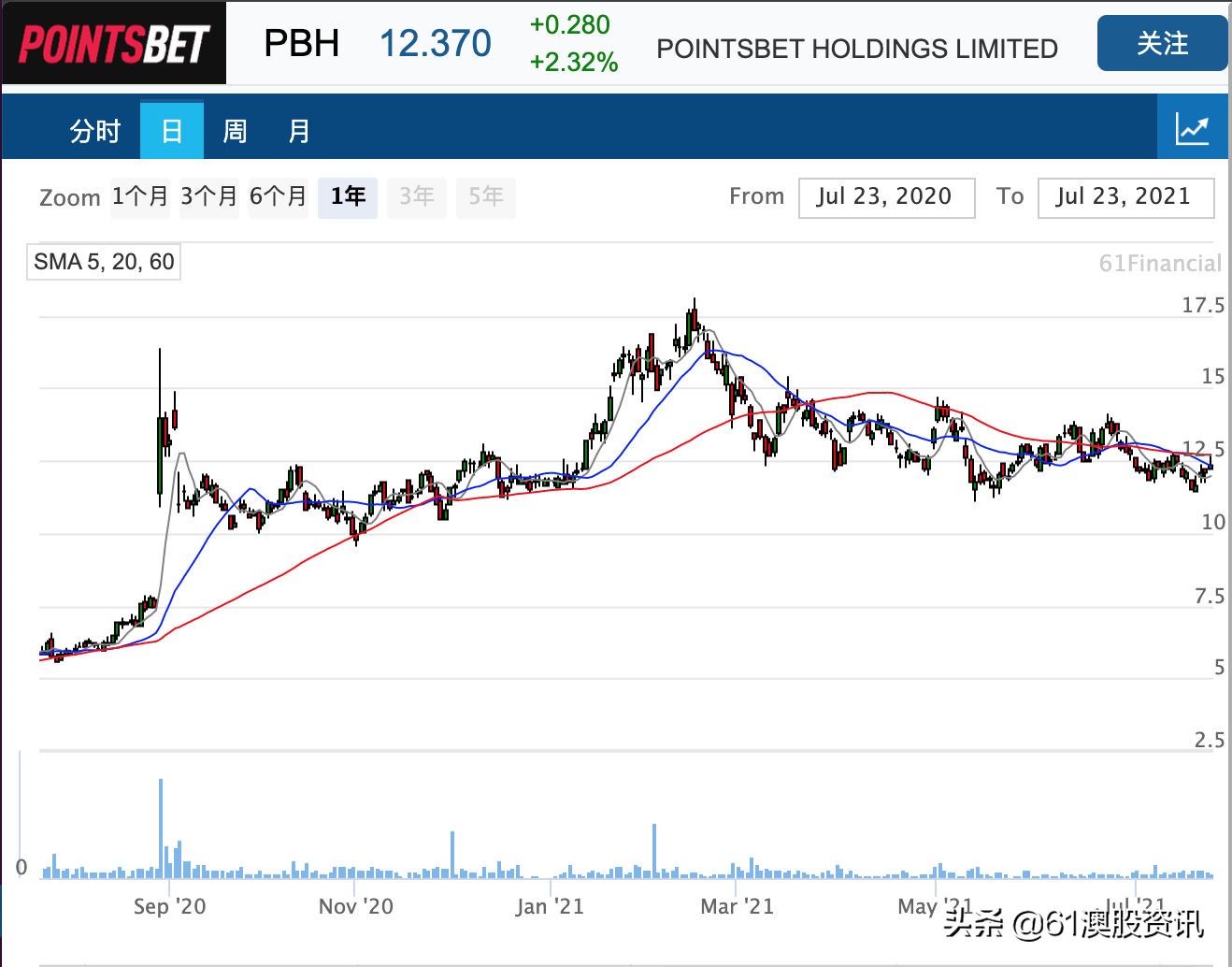Click the disabled 3年 zoom option

416,196
